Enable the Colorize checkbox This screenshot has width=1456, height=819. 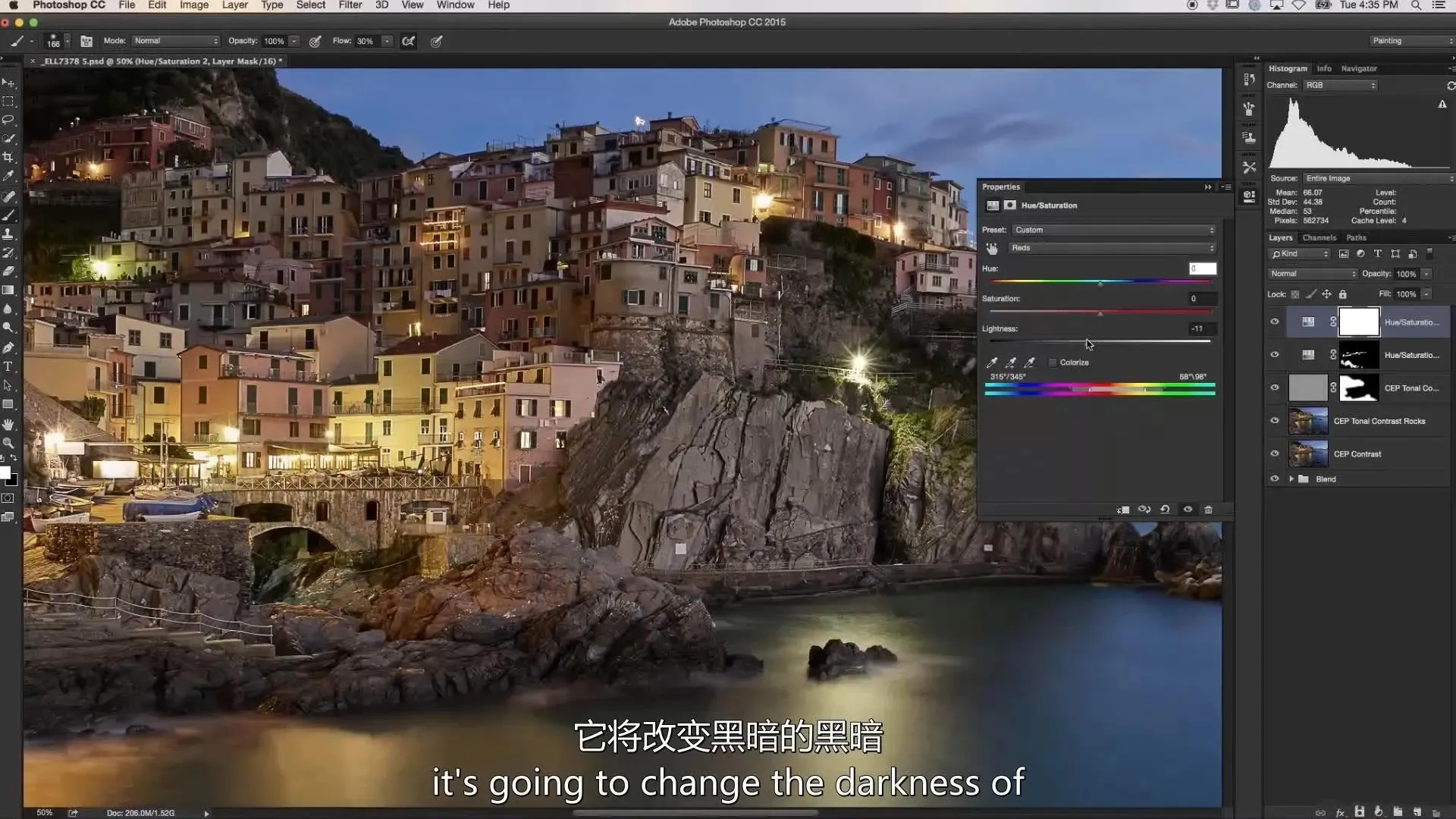[1053, 362]
